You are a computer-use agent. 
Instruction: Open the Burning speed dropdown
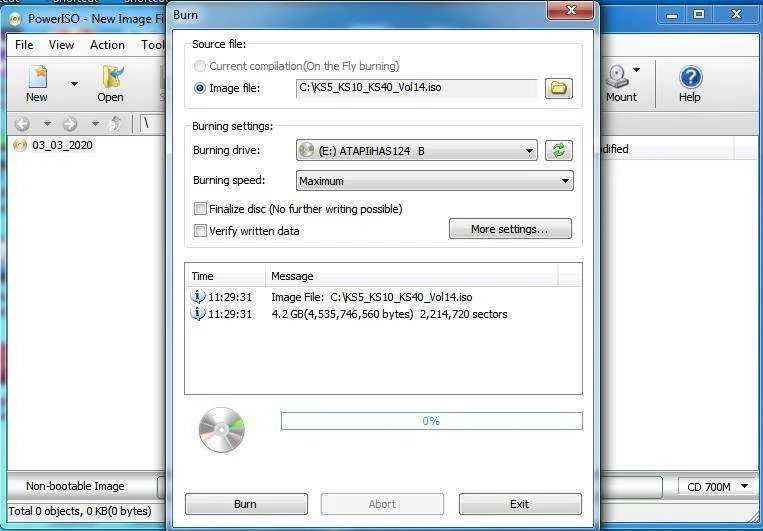click(435, 181)
